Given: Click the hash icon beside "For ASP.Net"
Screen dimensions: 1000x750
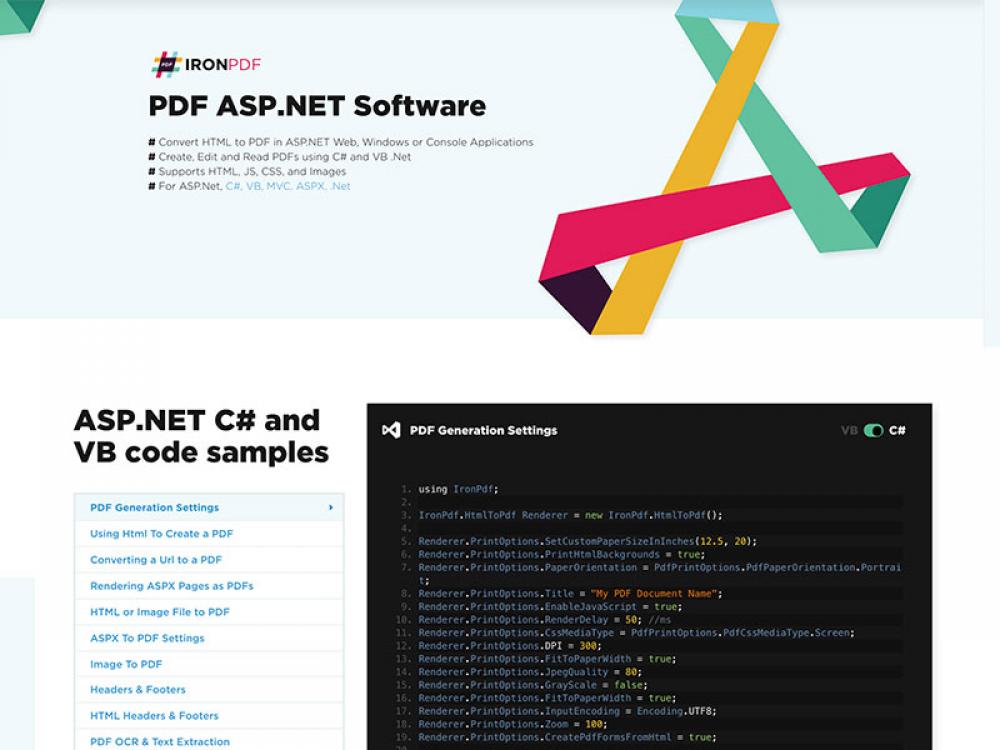Looking at the screenshot, I should click(x=150, y=186).
